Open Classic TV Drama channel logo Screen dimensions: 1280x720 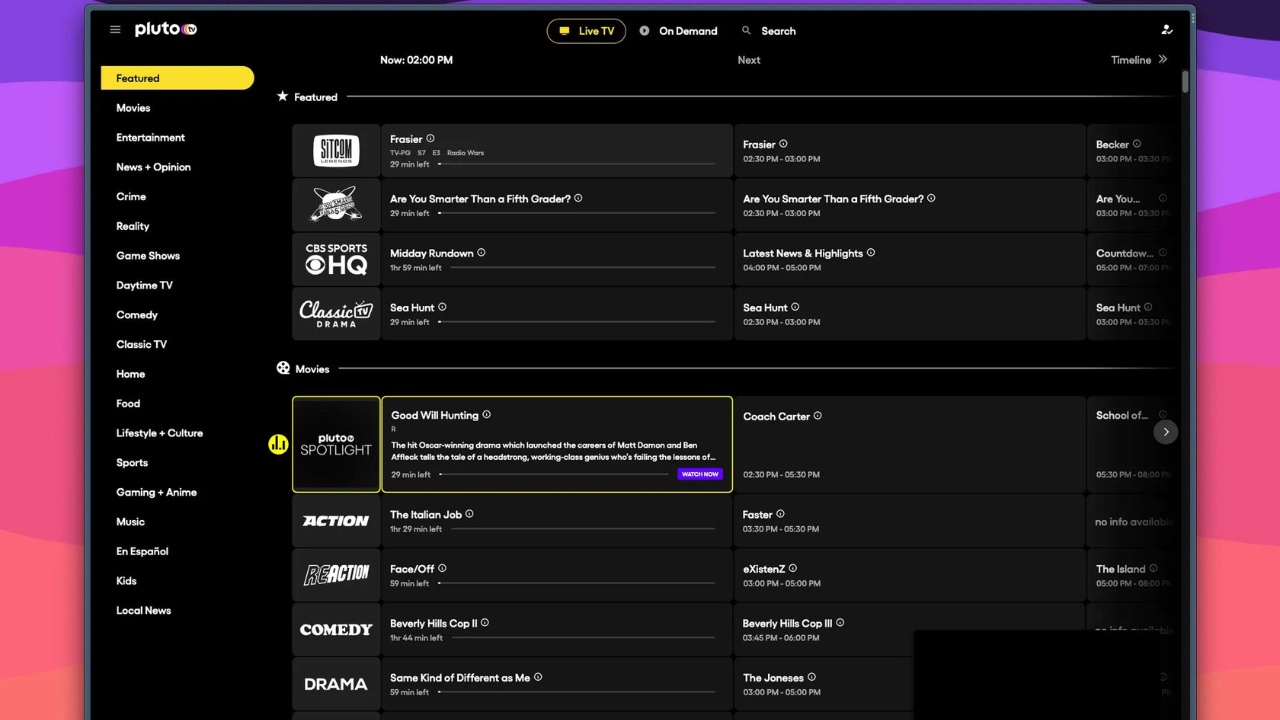pos(336,314)
